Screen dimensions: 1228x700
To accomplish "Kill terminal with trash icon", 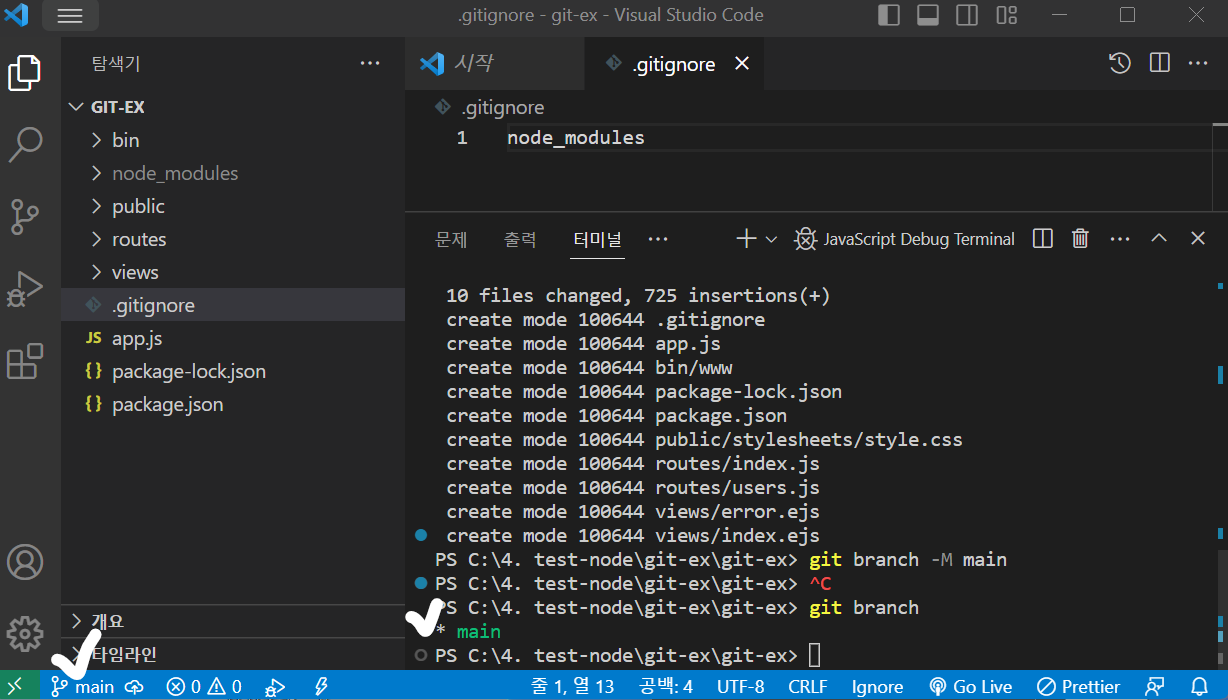I will (1080, 239).
